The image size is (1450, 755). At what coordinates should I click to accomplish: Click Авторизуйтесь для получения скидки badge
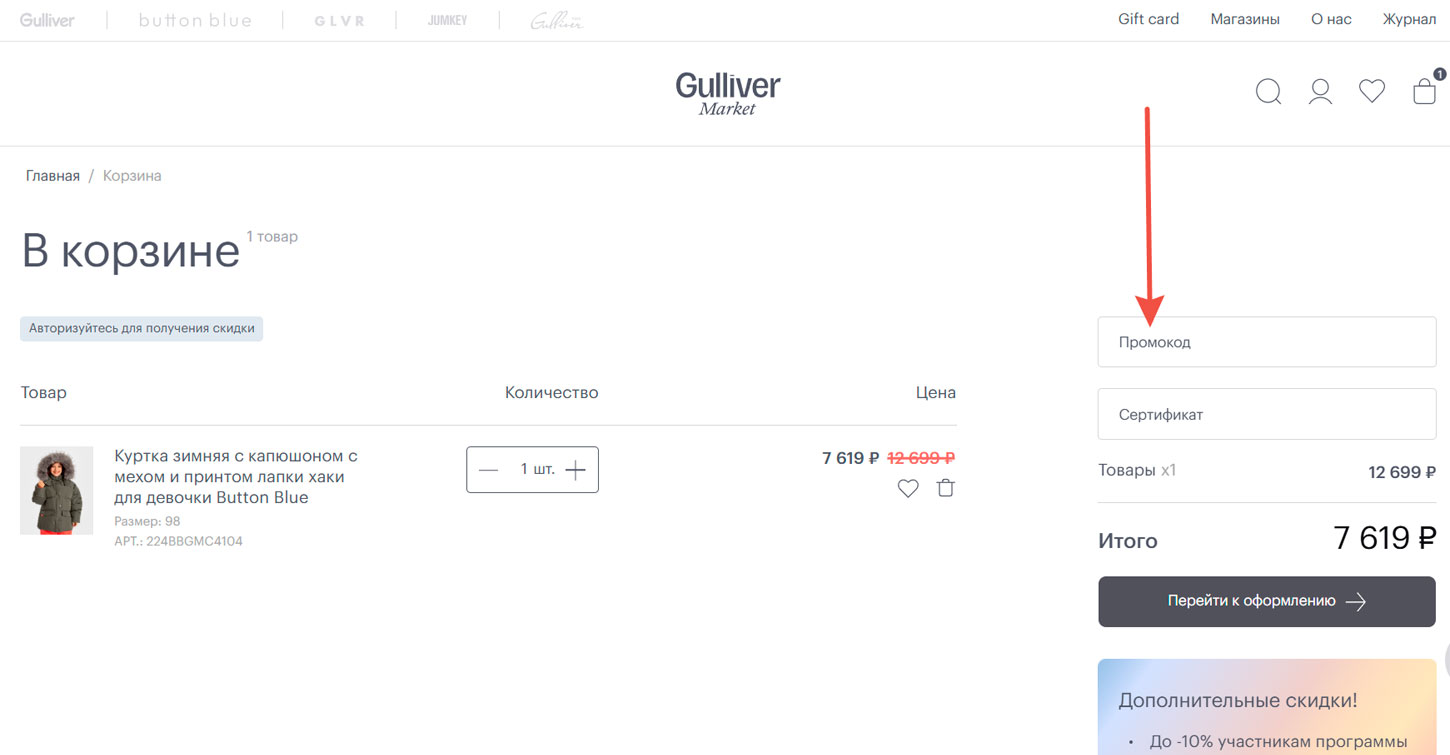[x=141, y=328]
